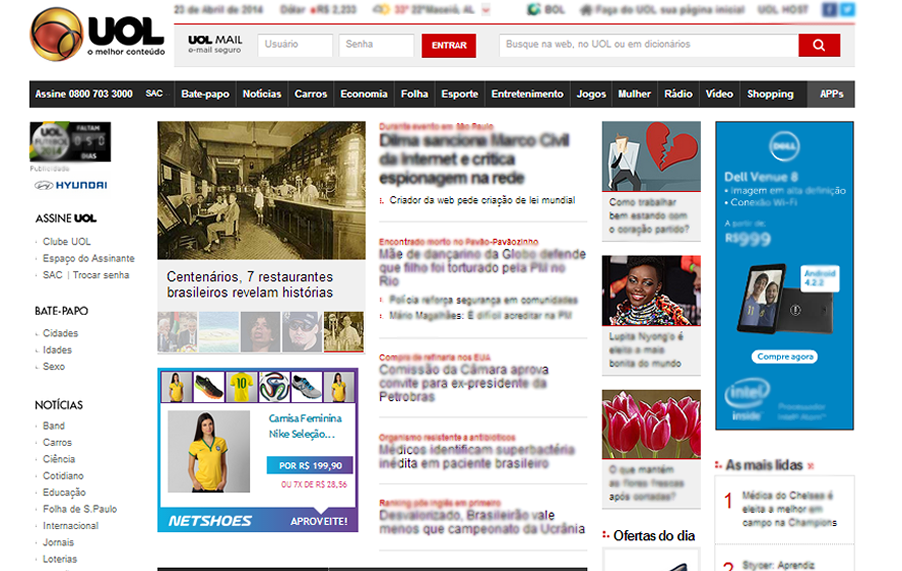Viewport: 902px width, 571px height.
Task: Open the Carros menu item
Action: point(311,94)
